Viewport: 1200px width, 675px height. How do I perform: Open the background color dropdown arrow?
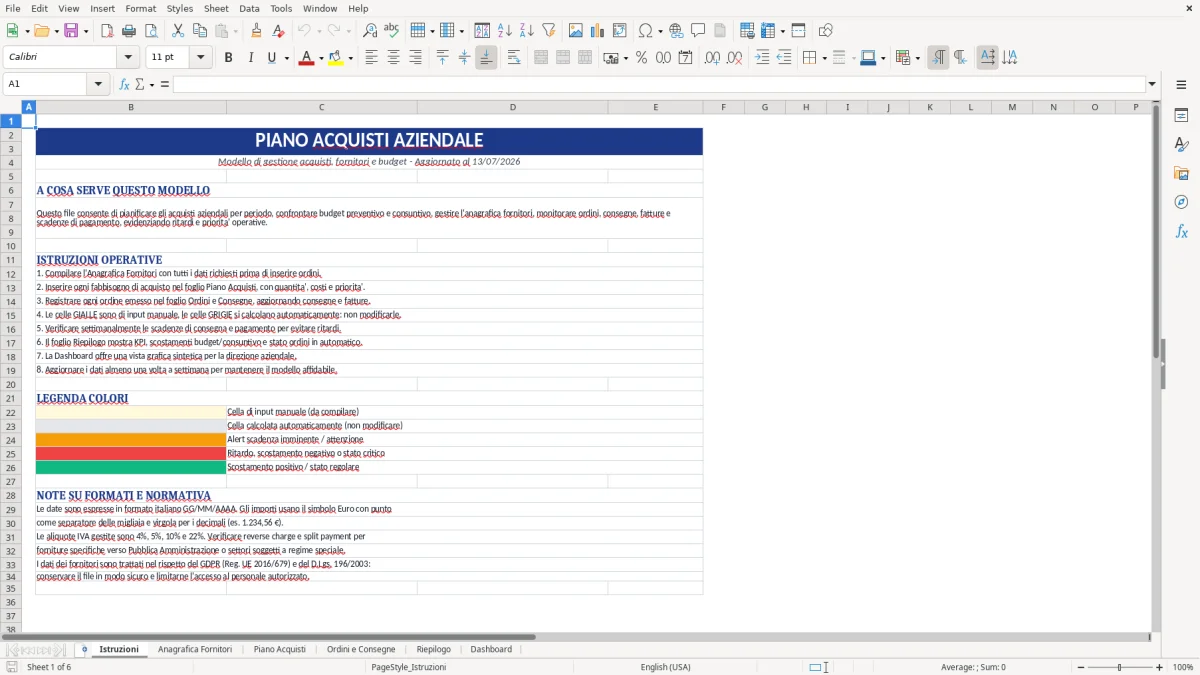[x=349, y=58]
